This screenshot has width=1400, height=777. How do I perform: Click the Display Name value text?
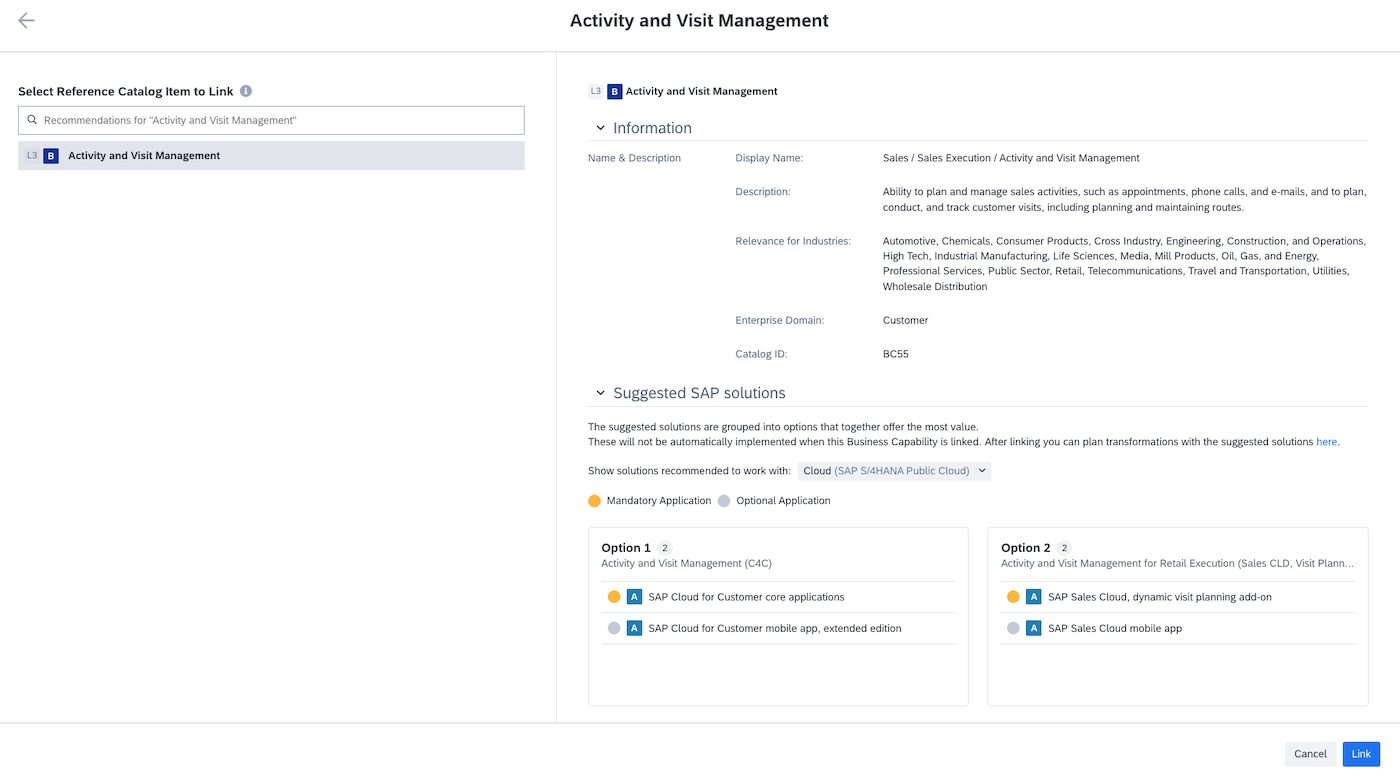(1011, 158)
